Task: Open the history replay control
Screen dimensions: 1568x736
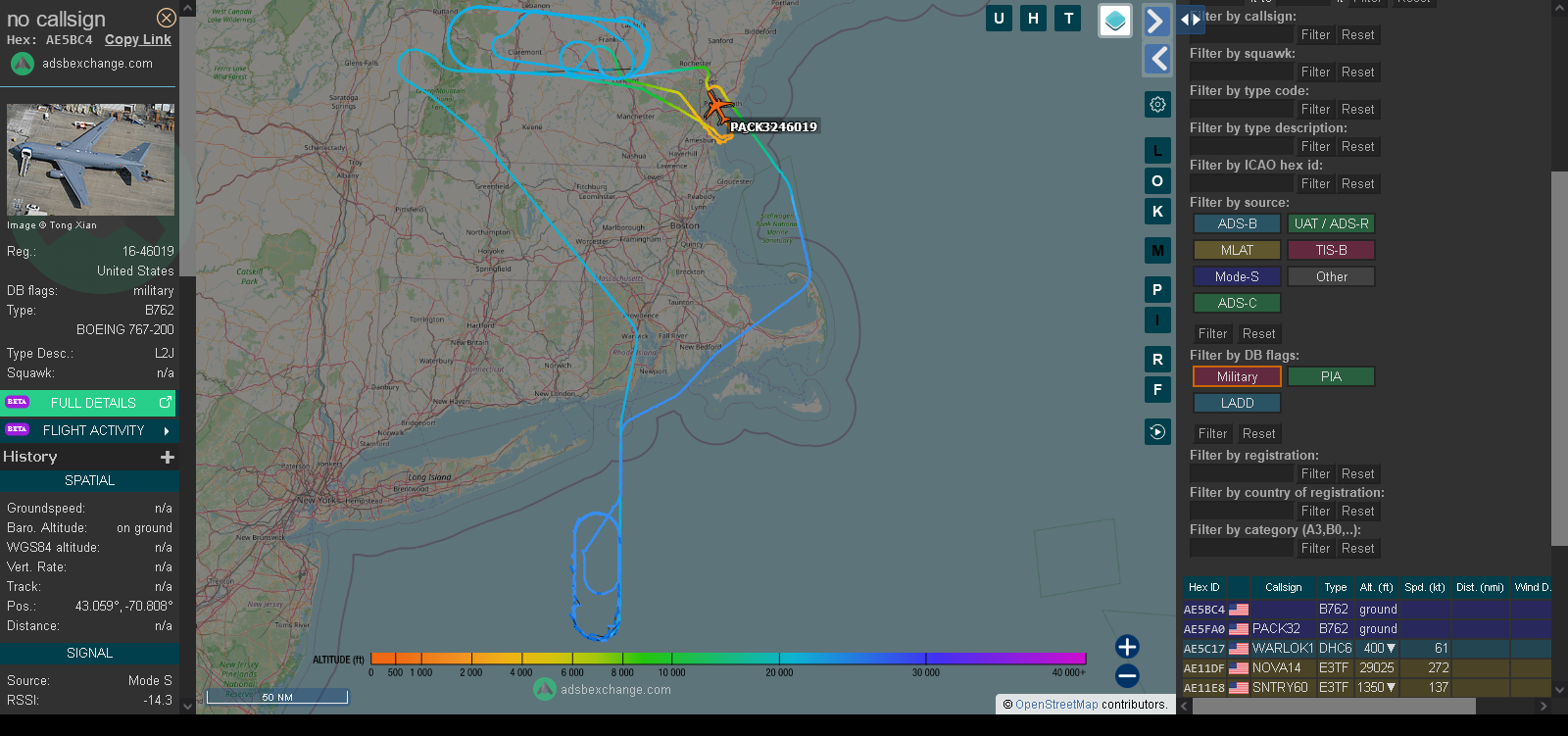Action: (x=1157, y=431)
